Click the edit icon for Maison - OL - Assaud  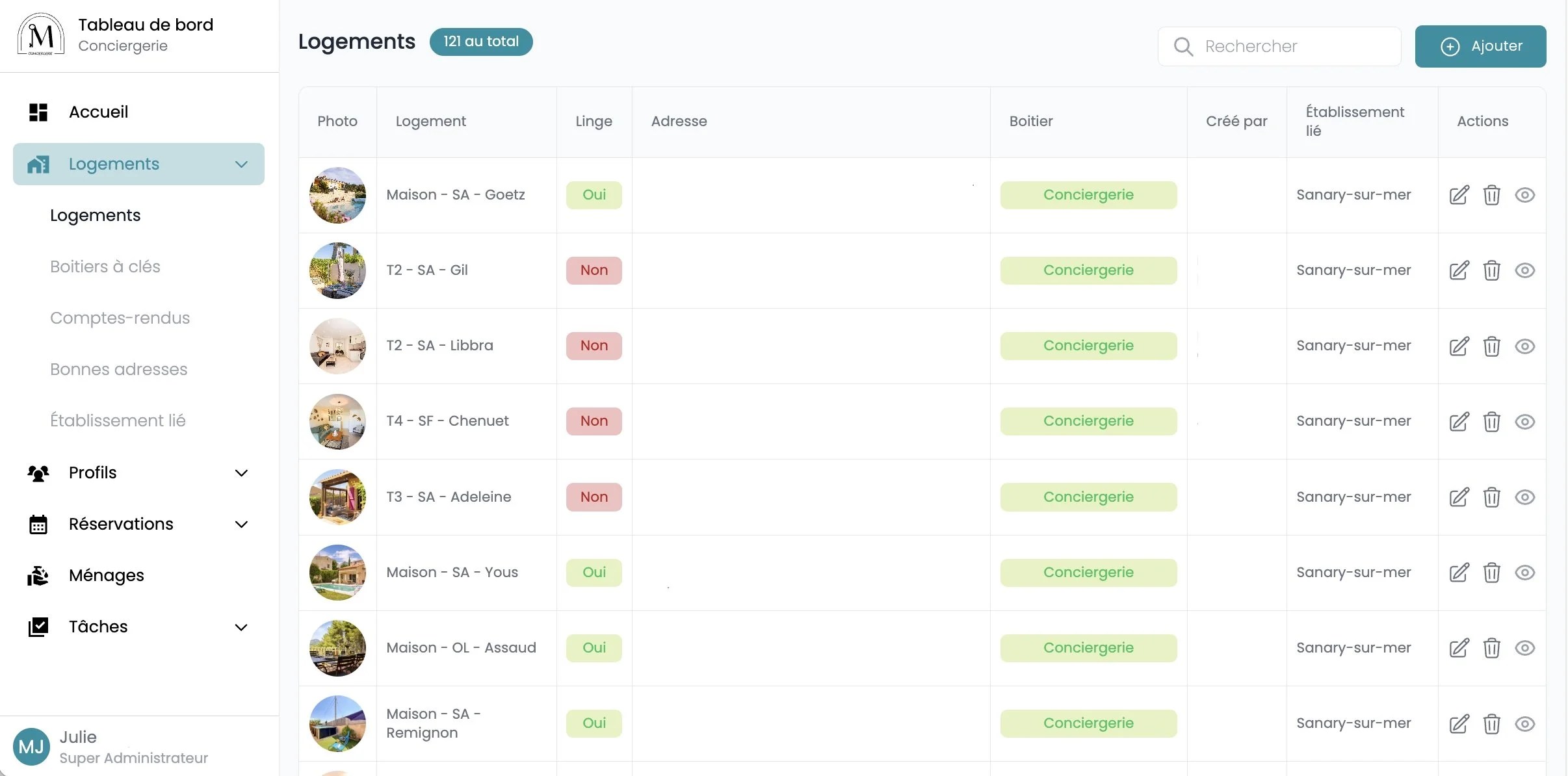[1459, 648]
